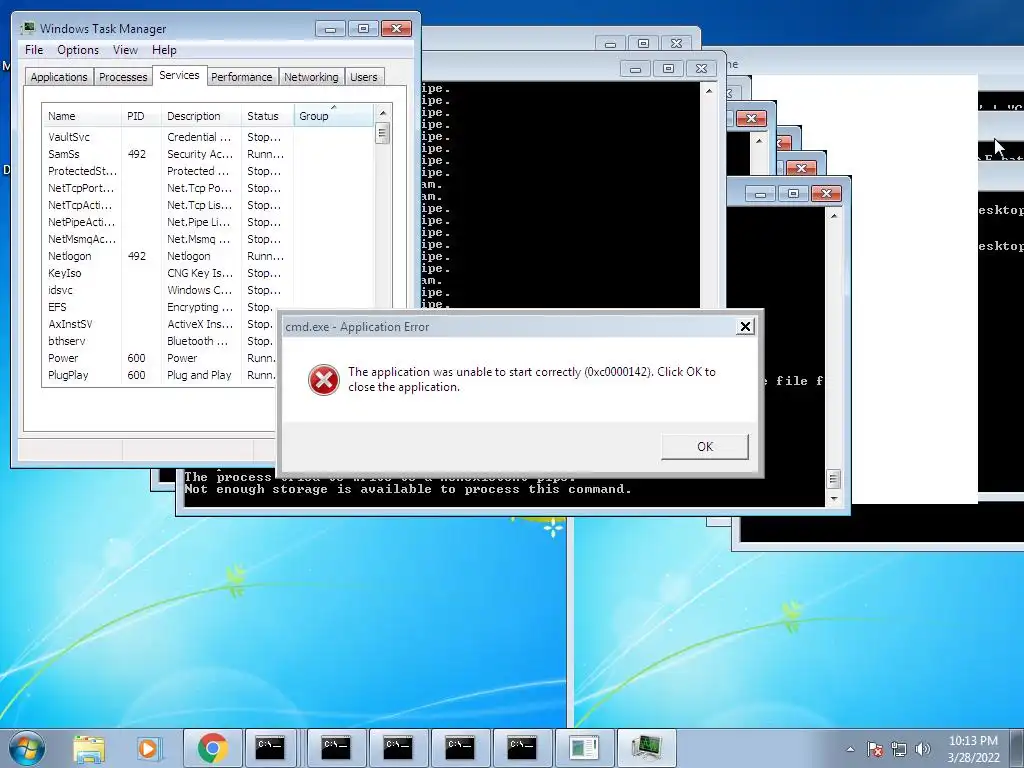
Task: Open the last cmd window taskbar button
Action: click(x=521, y=748)
